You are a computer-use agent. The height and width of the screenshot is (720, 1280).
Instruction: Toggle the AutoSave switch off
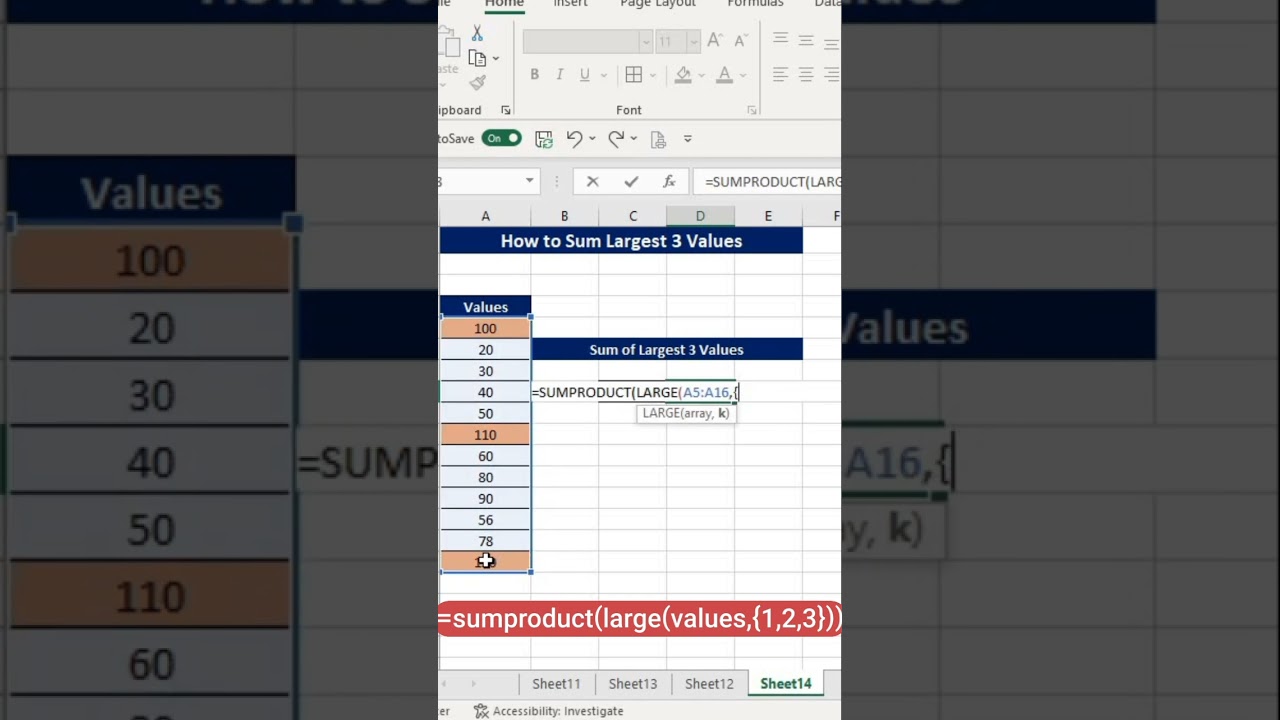click(501, 138)
